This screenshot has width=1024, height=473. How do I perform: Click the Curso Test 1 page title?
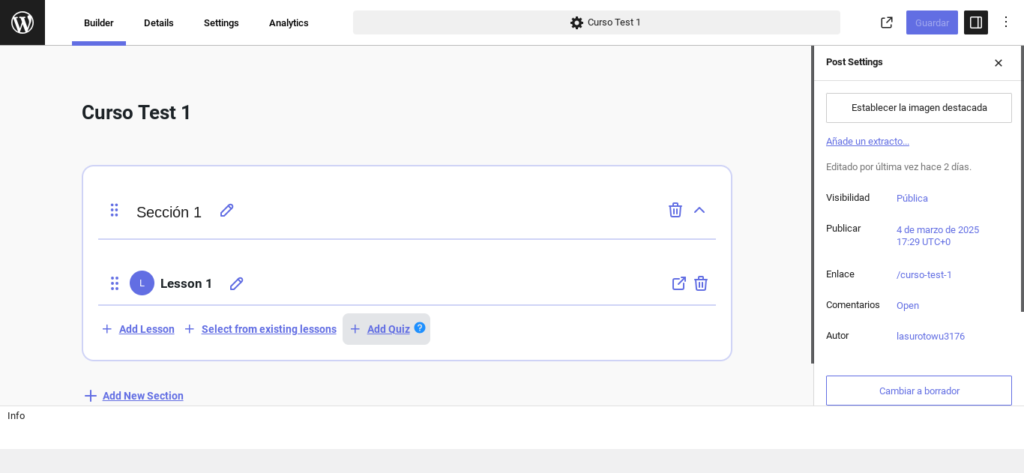136,112
